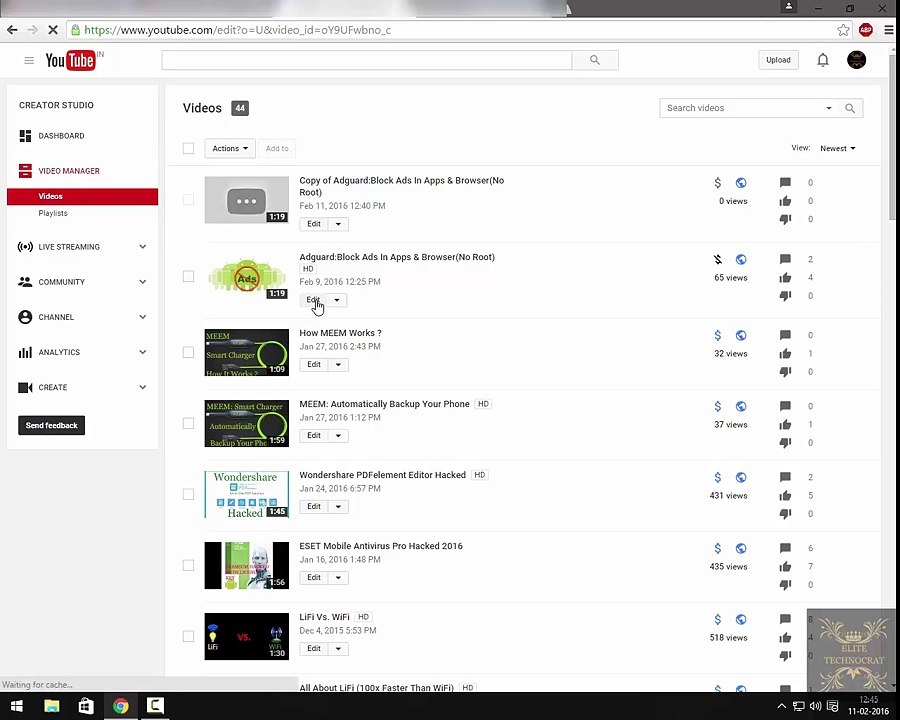Viewport: 900px width, 720px height.
Task: Click the likes thumb-up icon for Wondershare video
Action: tap(785, 496)
